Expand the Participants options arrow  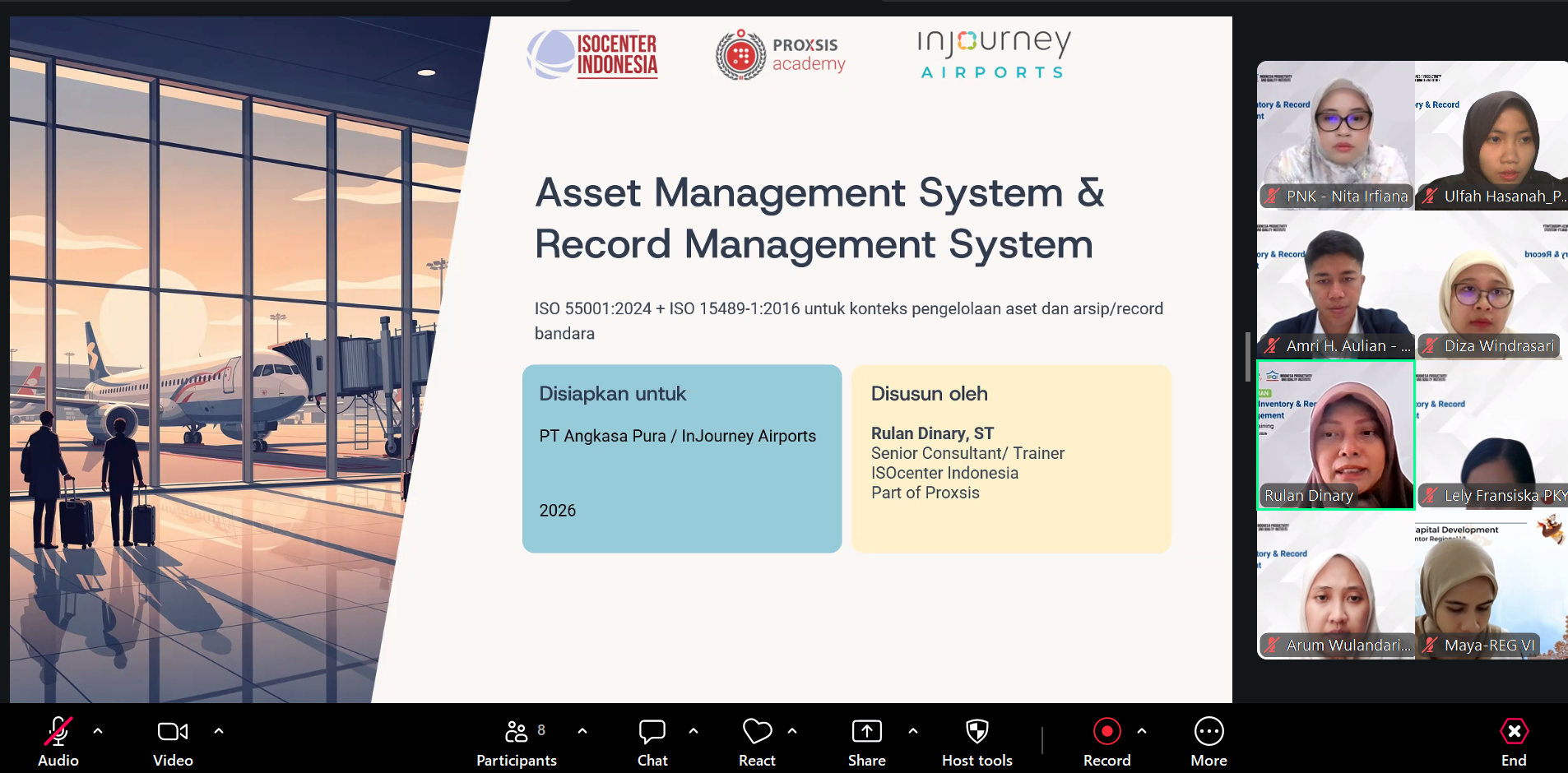(582, 730)
